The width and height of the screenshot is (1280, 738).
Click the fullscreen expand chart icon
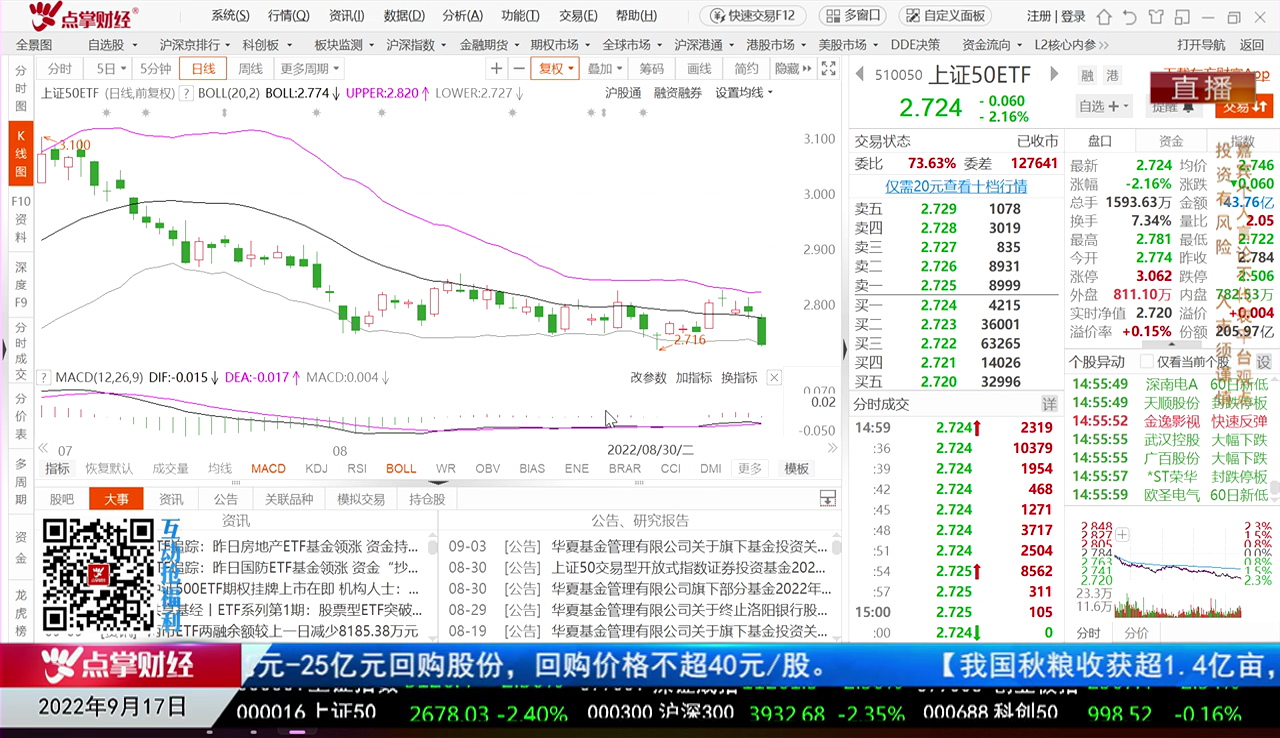coord(828,68)
